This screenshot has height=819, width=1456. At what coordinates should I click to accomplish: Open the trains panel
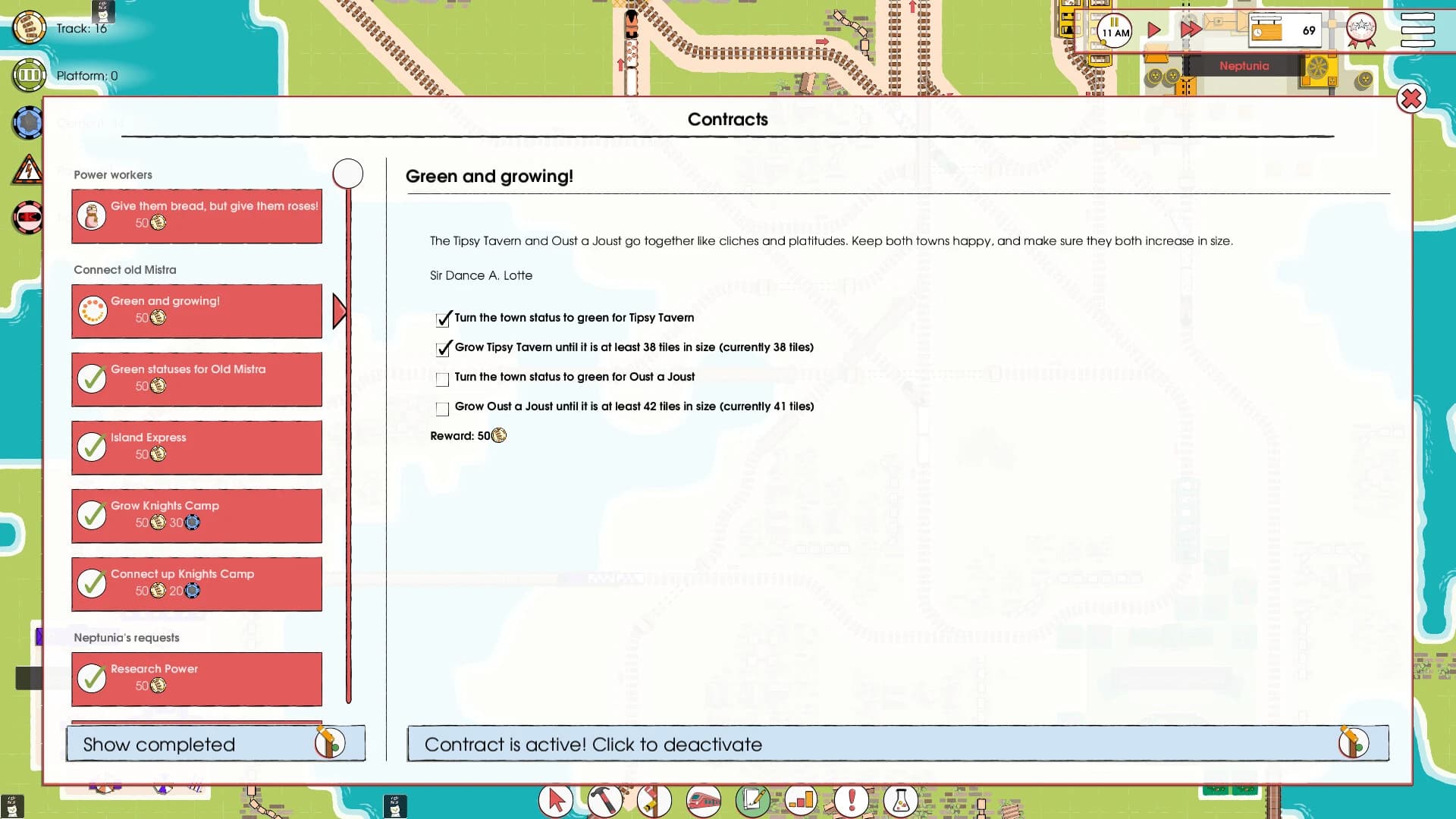[x=704, y=800]
